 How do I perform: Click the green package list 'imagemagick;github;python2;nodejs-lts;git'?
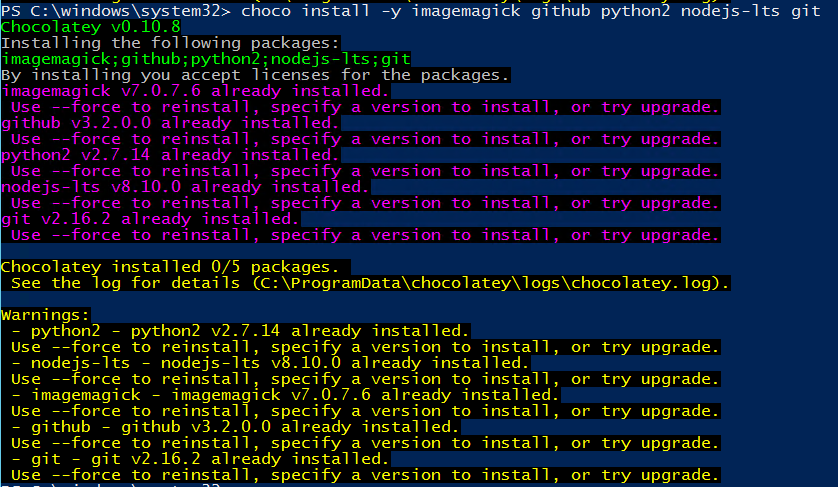pyautogui.click(x=206, y=59)
